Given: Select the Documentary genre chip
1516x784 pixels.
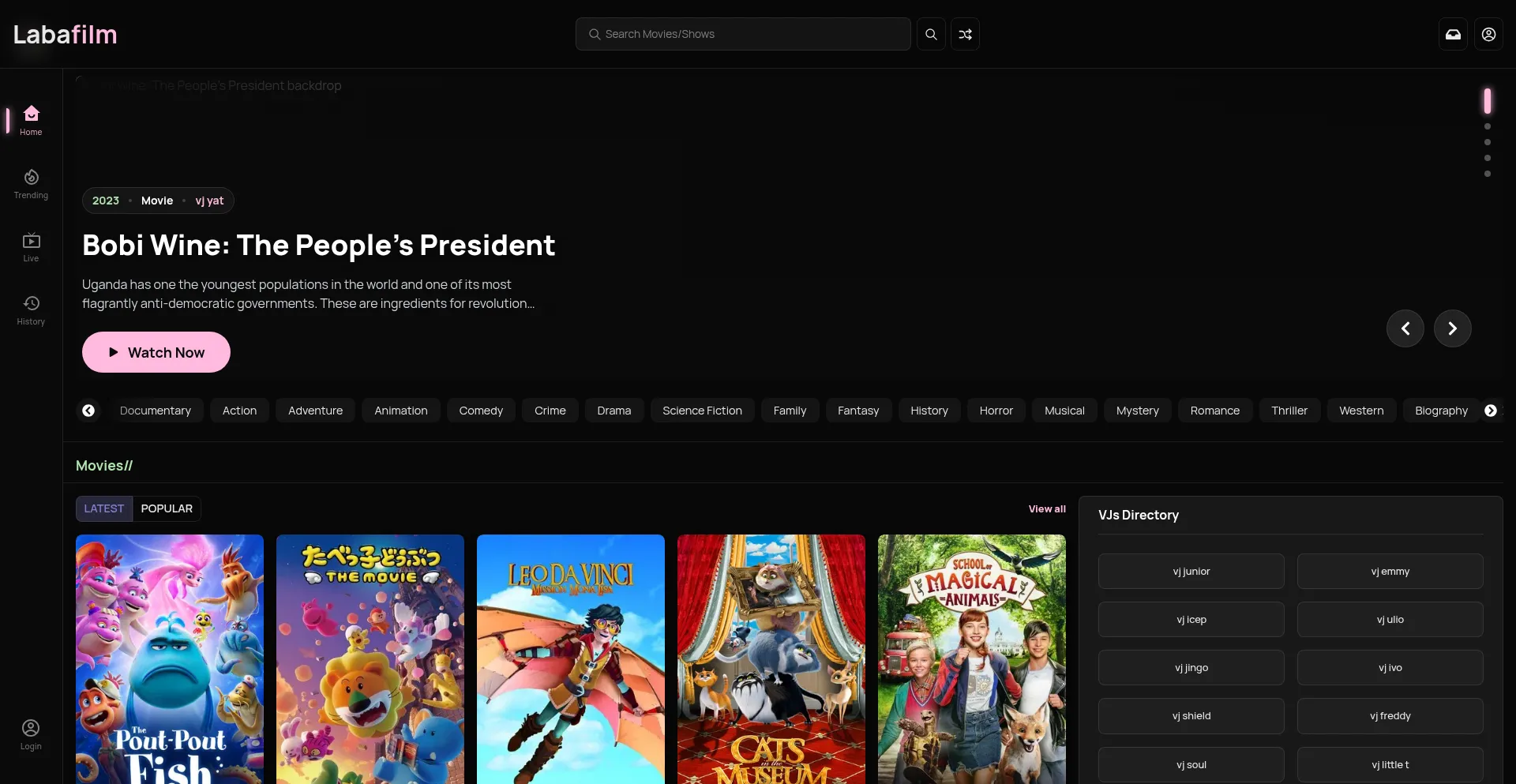Looking at the screenshot, I should [x=156, y=411].
